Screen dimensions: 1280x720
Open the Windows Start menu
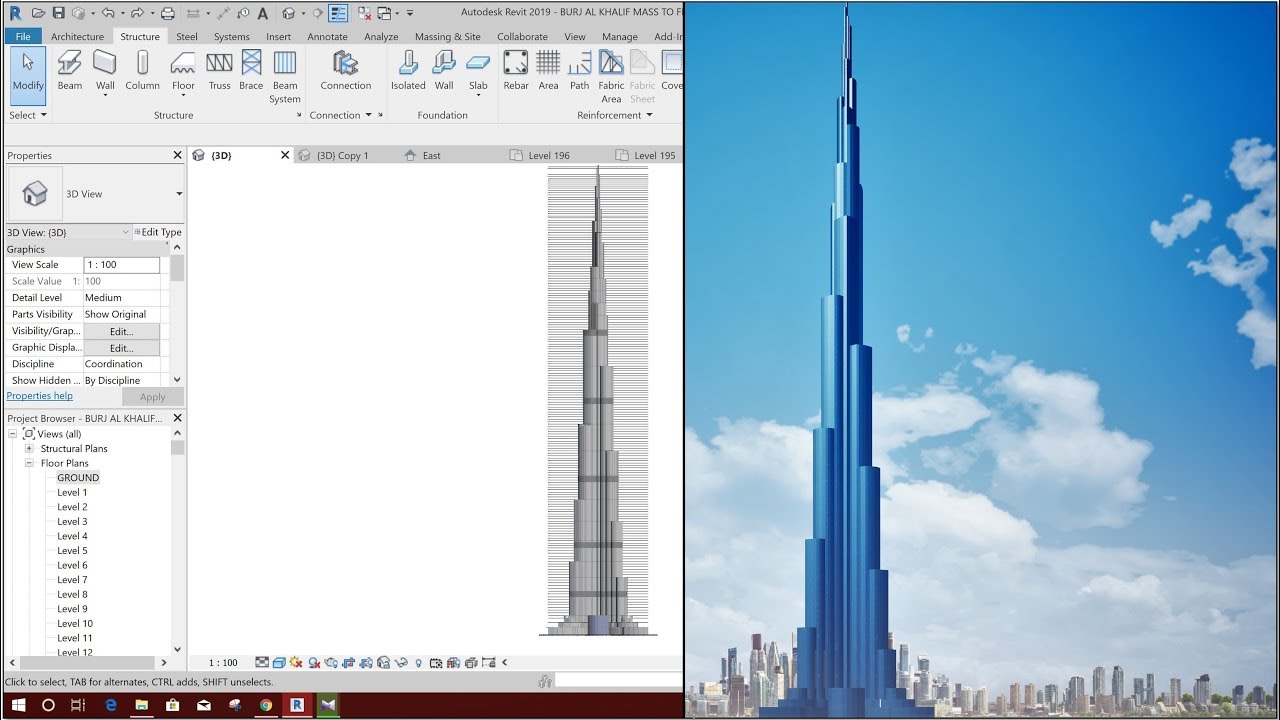tap(18, 705)
